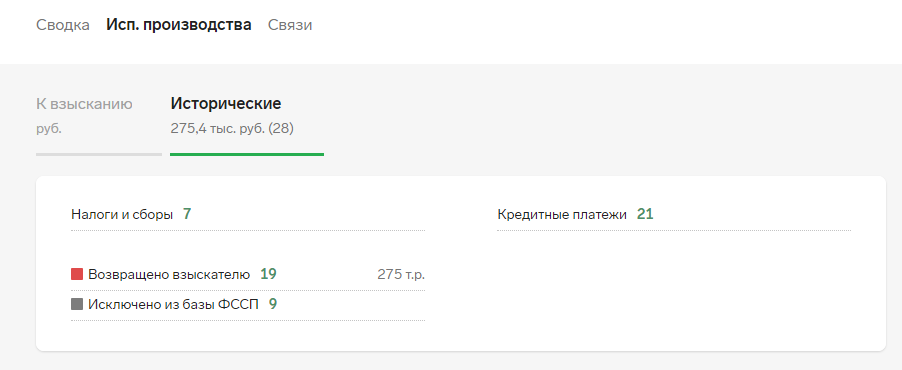Open the Налоги и сборы category
The width and height of the screenshot is (902, 370).
point(122,215)
